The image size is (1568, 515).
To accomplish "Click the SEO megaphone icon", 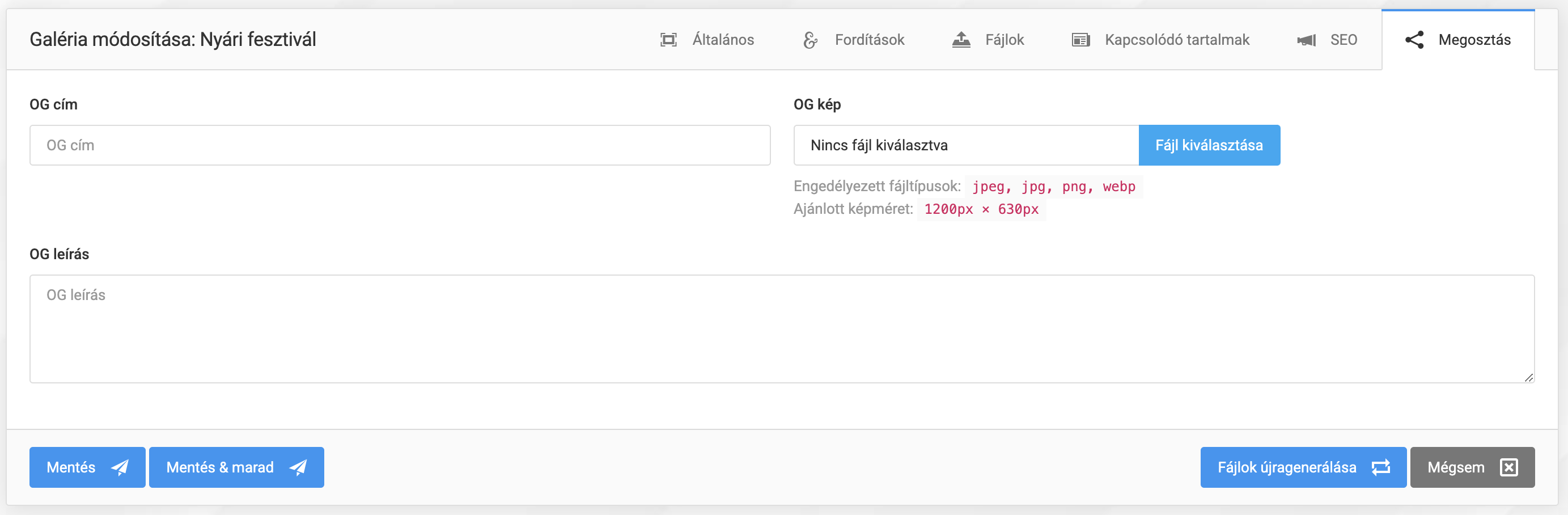I will [1306, 40].
